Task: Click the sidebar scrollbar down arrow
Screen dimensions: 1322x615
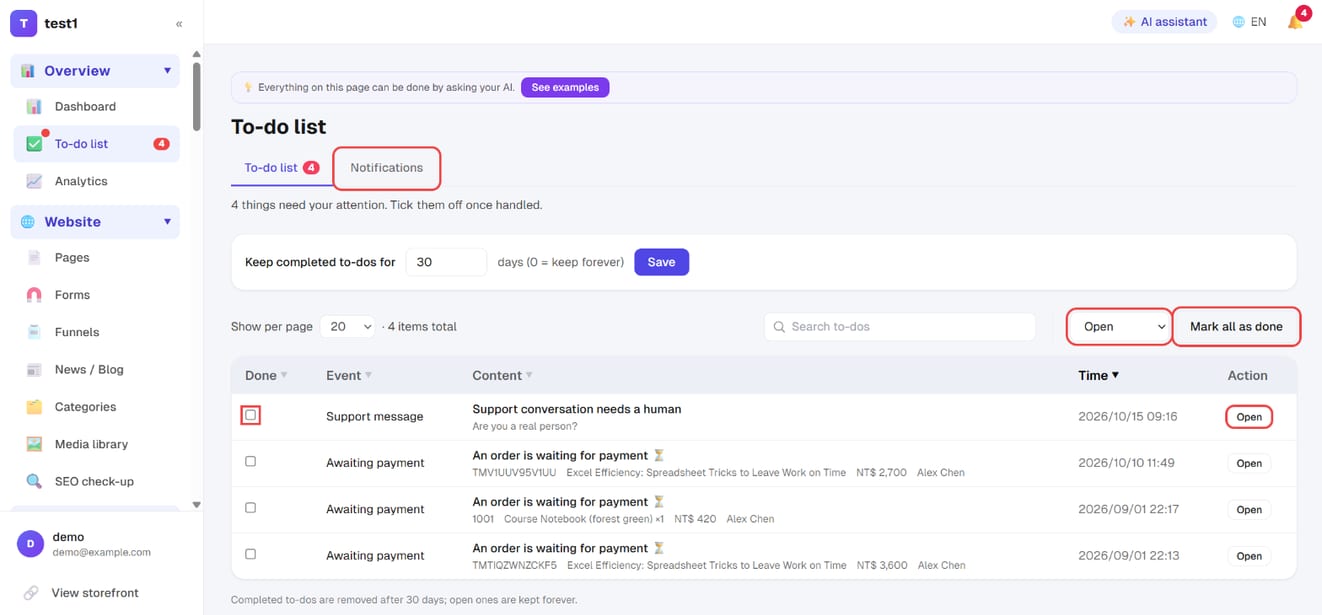Action: point(196,505)
